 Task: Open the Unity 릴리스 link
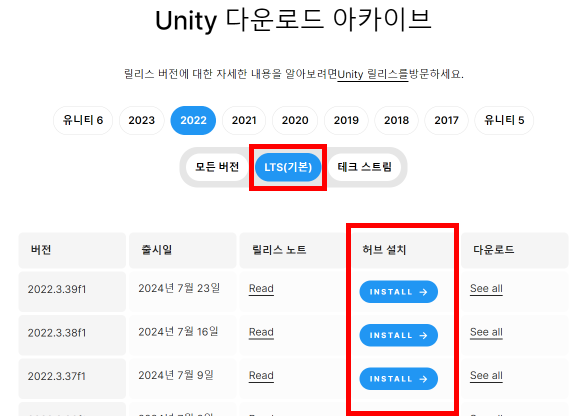(x=372, y=74)
